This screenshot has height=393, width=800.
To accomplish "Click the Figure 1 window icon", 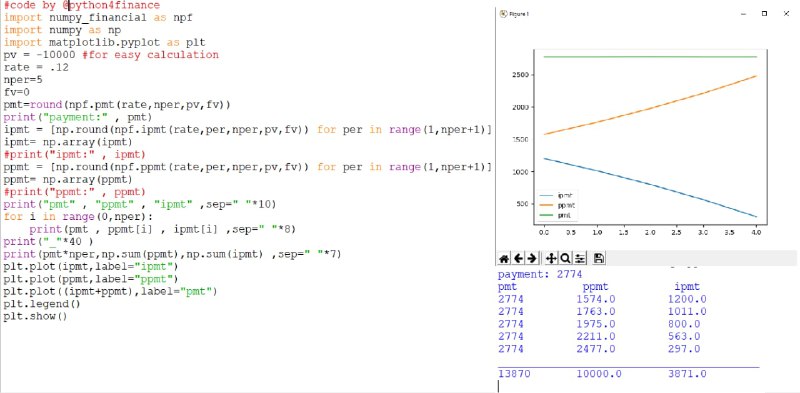I will [x=503, y=14].
